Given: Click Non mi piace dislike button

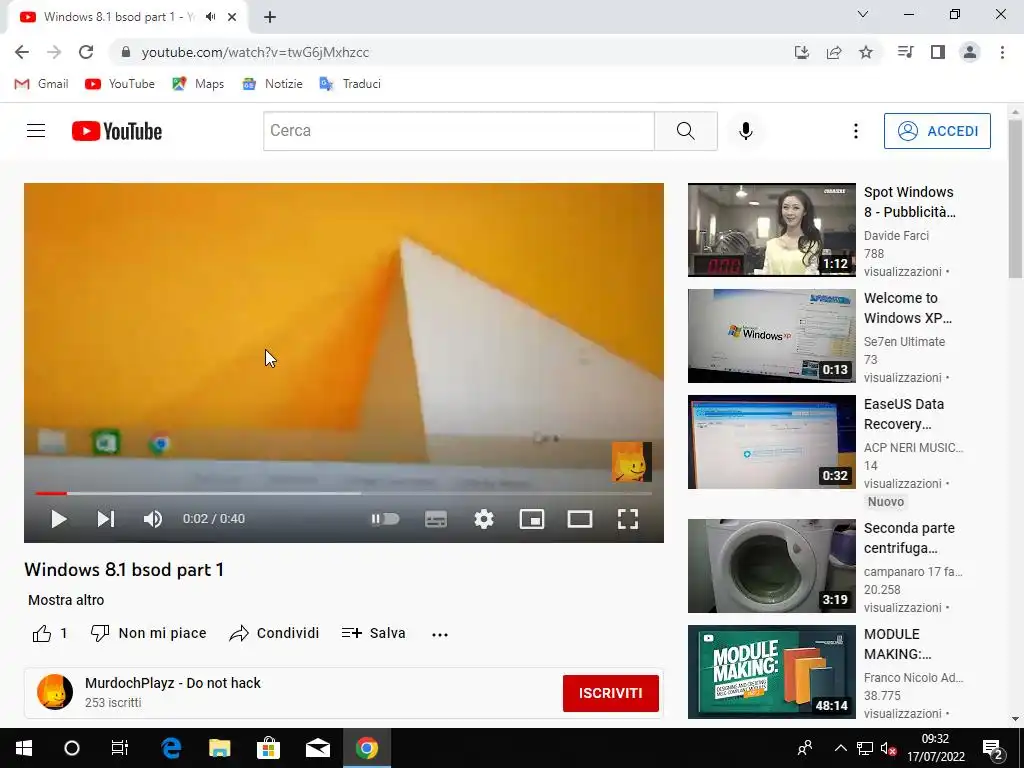Looking at the screenshot, I should pos(148,633).
